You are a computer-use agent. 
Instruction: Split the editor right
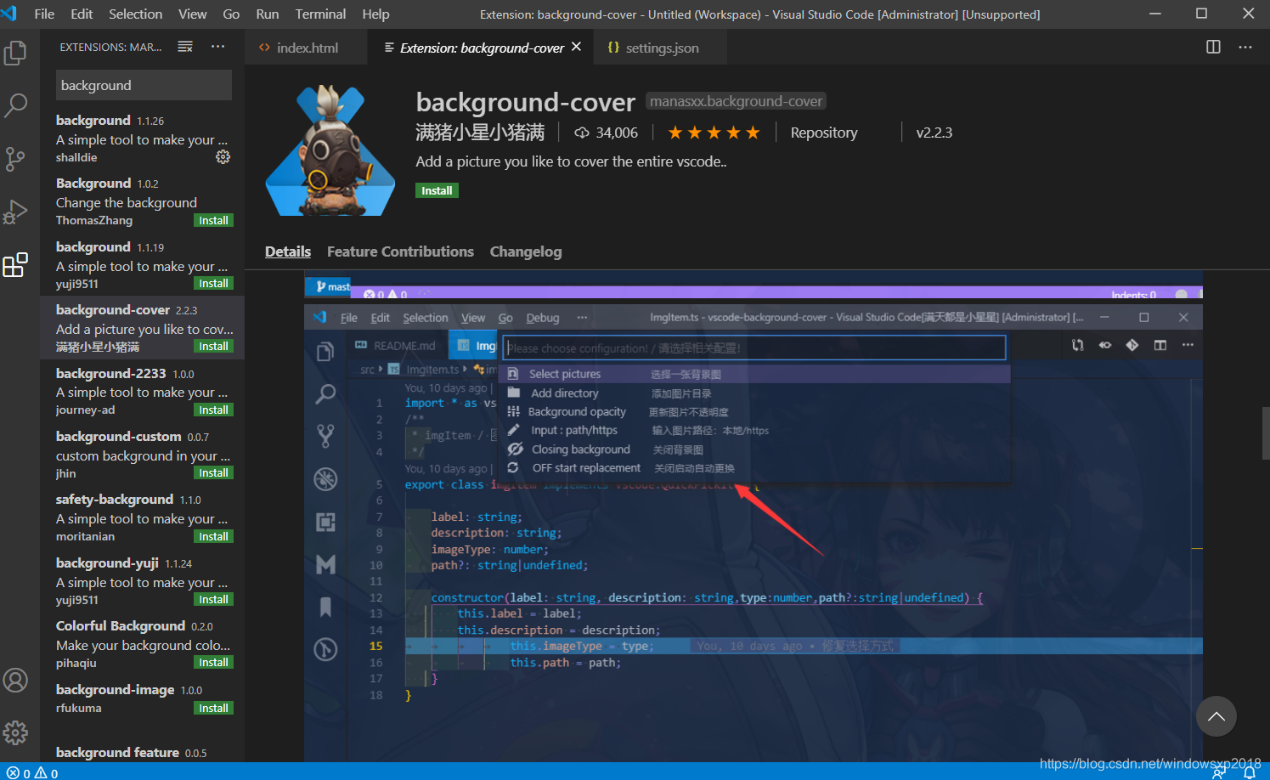coord(1213,47)
